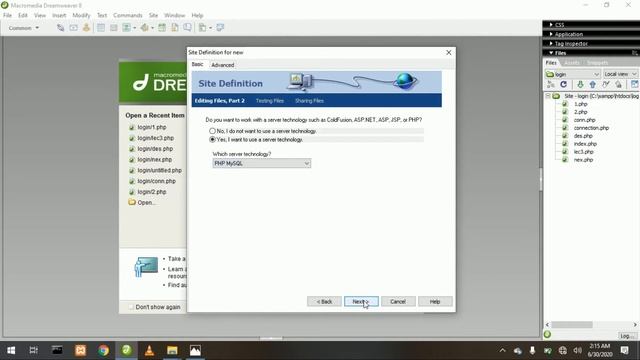
Task: Click the Hyperlink icon in the Insert bar
Action: 60,28
